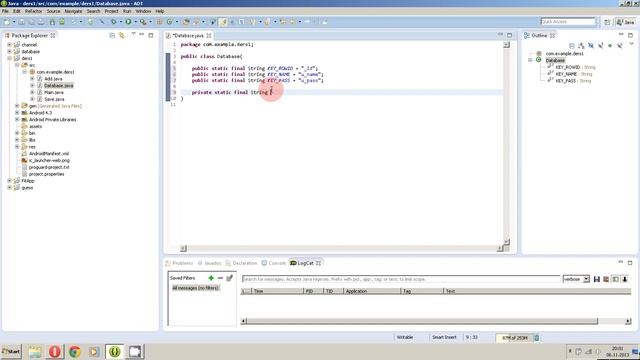Image resolution: width=640 pixels, height=360 pixels.
Task: Click the green Run toolbar icon
Action: point(128,22)
